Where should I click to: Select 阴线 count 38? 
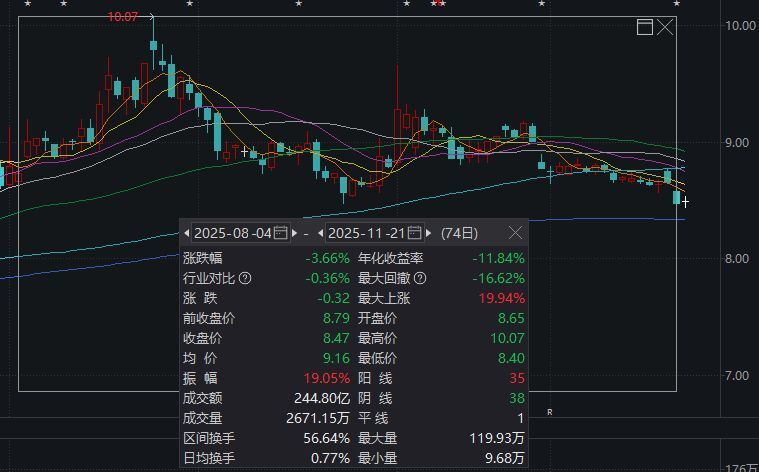[517, 398]
